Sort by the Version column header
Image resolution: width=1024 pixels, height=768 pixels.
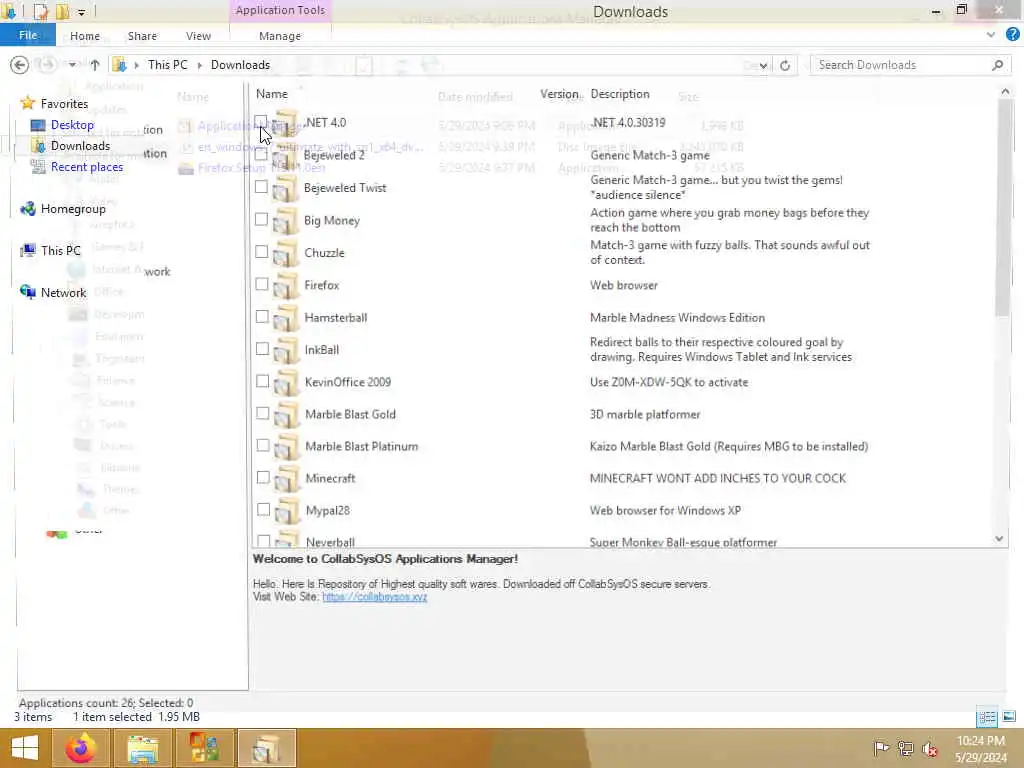tap(560, 94)
